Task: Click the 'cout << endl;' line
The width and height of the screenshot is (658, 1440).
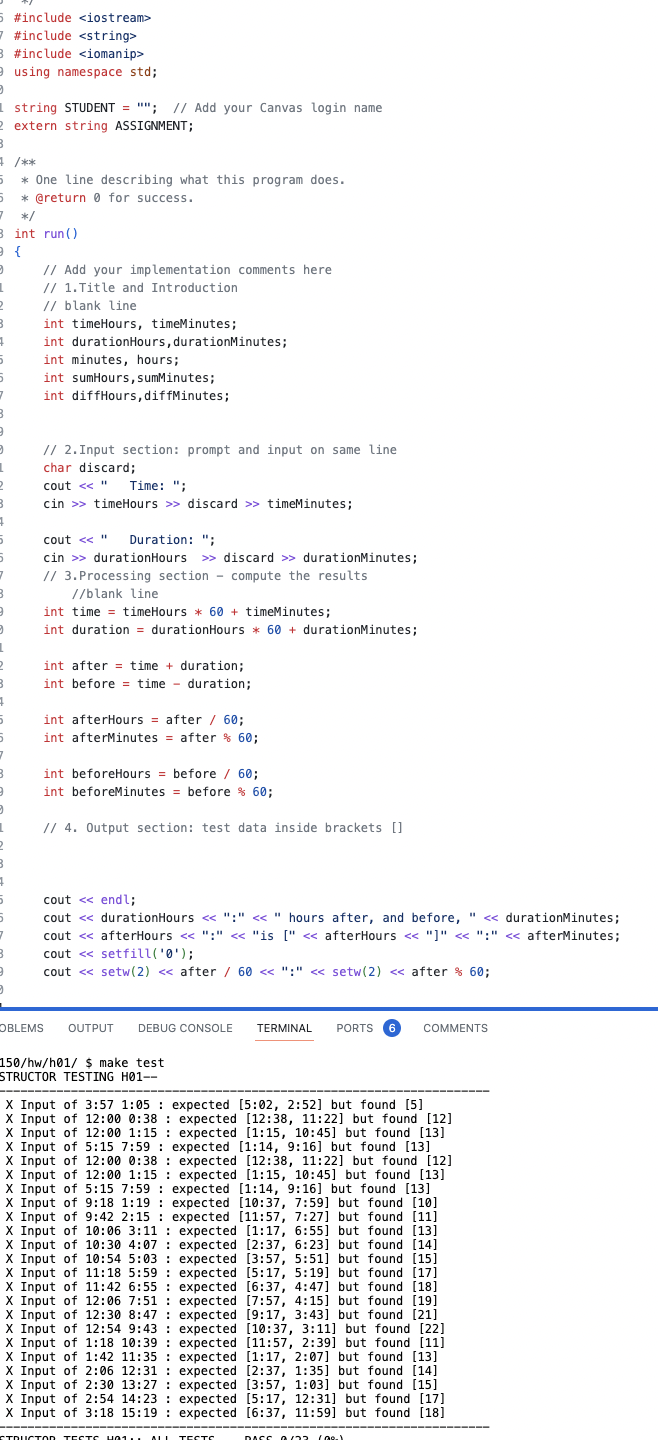Action: point(89,900)
